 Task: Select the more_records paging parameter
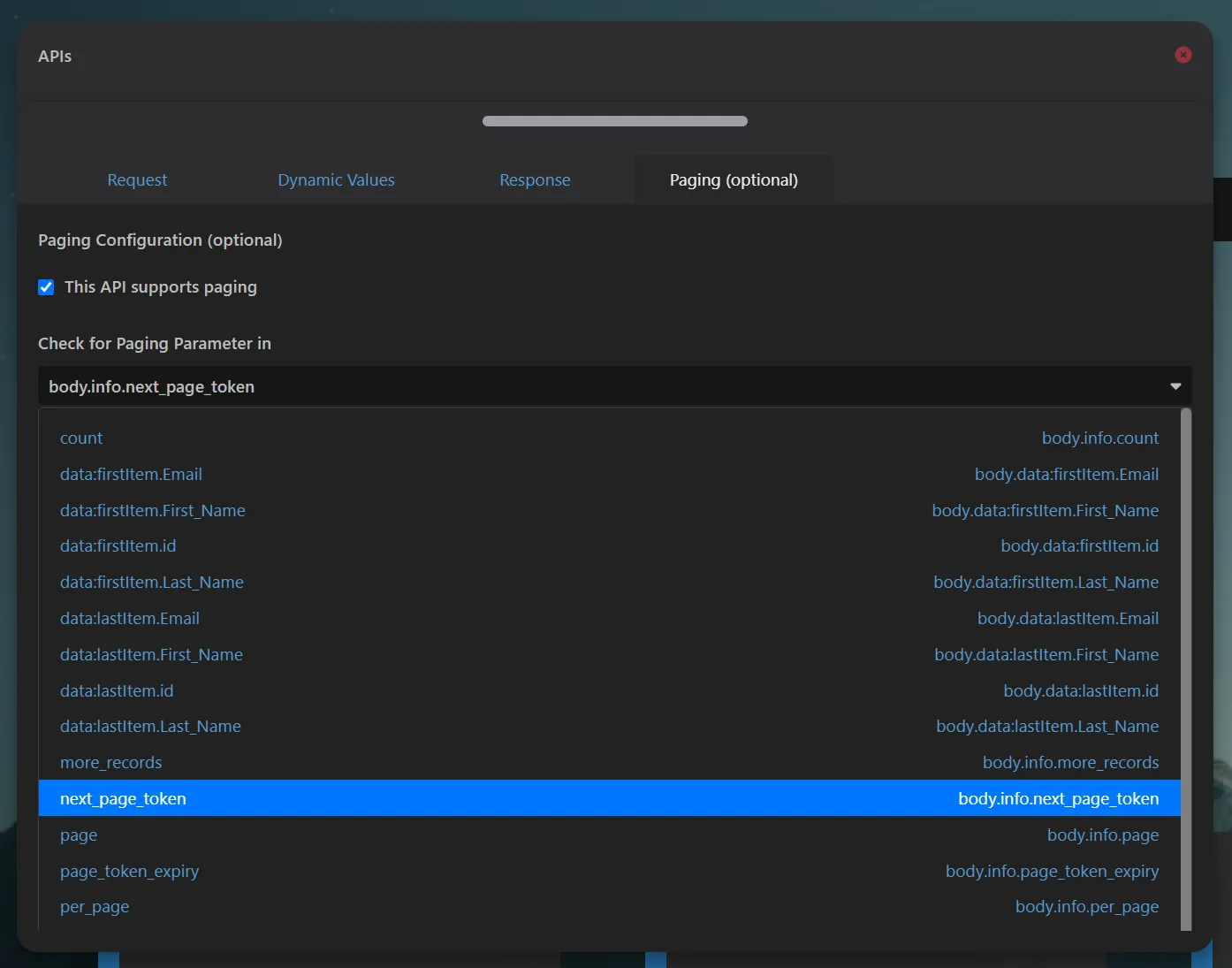(x=610, y=763)
